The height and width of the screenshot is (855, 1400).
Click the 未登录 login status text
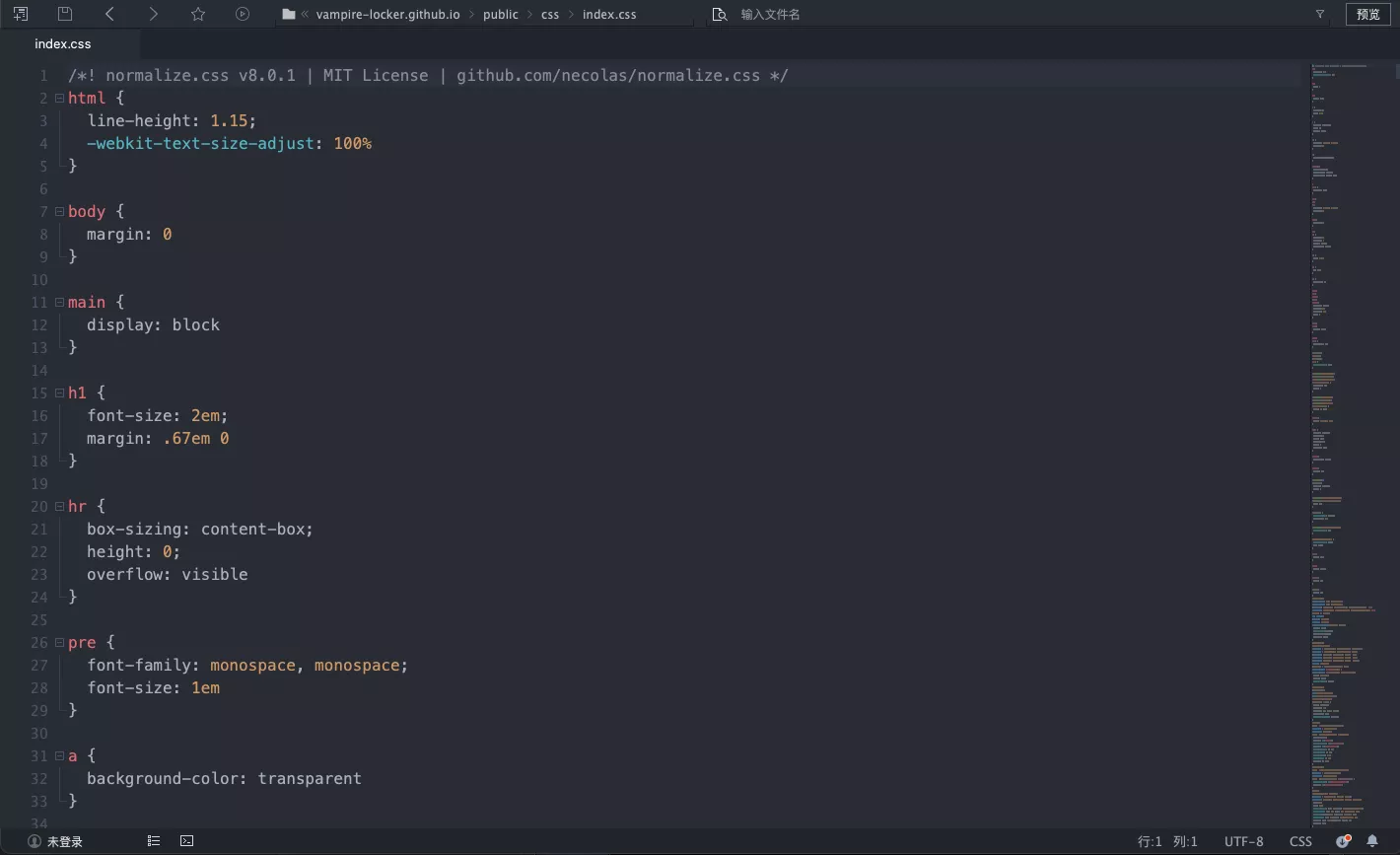click(65, 841)
